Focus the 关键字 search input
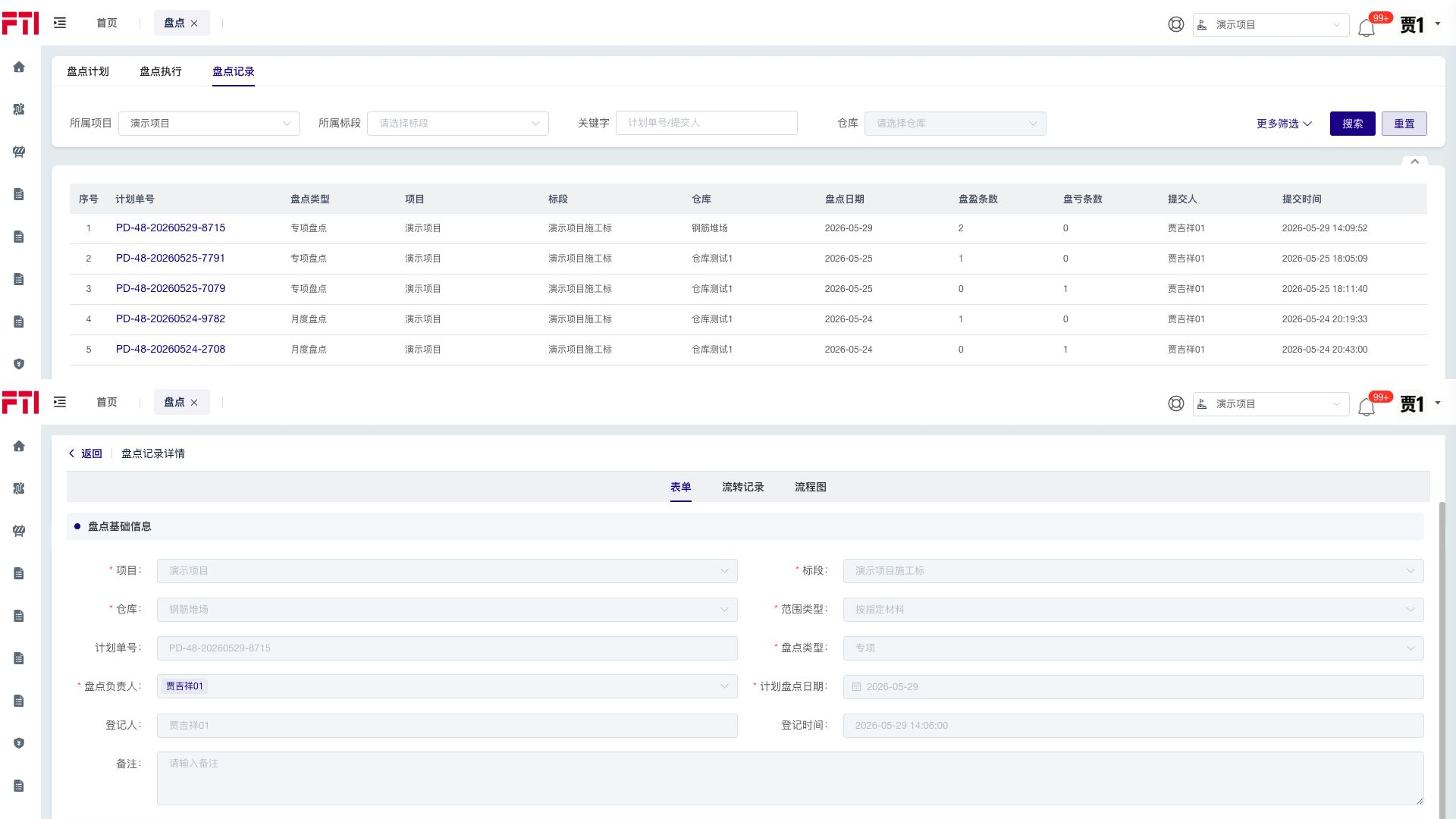Image resolution: width=1456 pixels, height=819 pixels. coord(707,123)
